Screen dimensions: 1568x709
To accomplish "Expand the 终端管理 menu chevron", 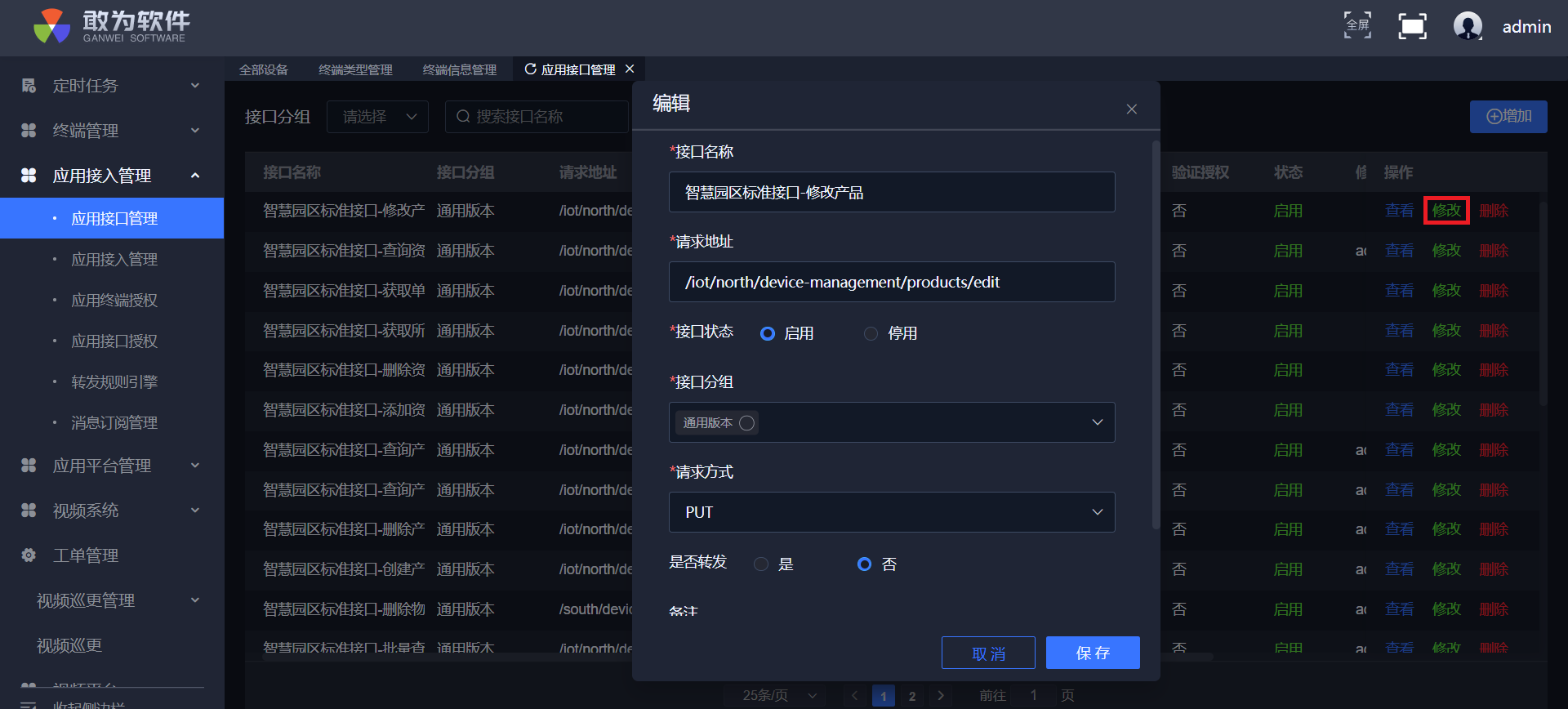I will [195, 131].
